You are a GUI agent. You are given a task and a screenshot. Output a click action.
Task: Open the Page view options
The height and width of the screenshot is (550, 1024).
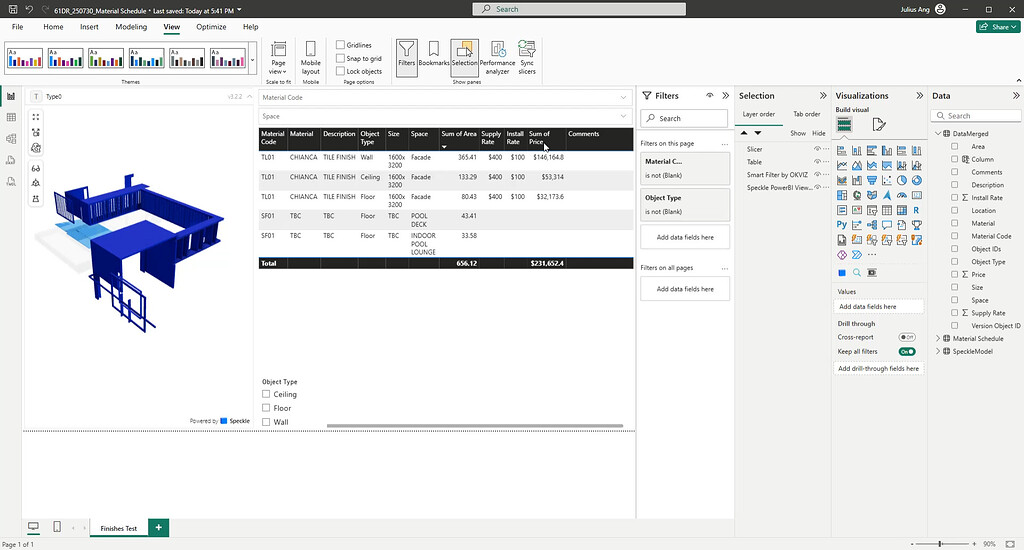[x=278, y=57]
